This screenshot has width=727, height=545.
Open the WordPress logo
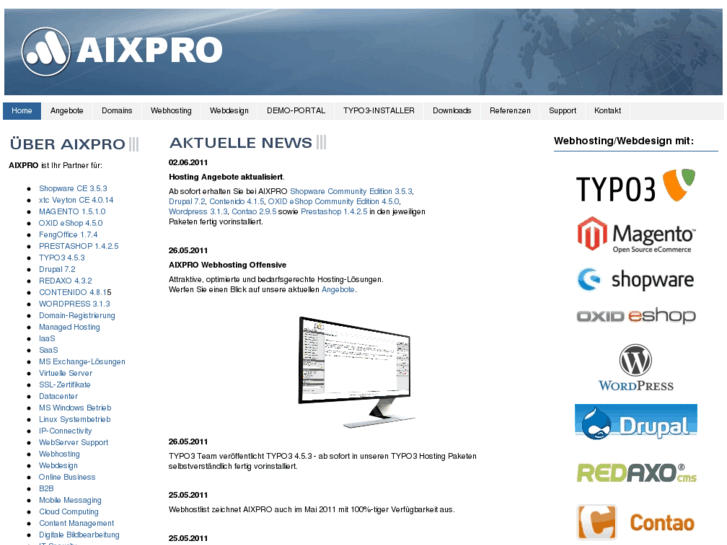point(636,368)
